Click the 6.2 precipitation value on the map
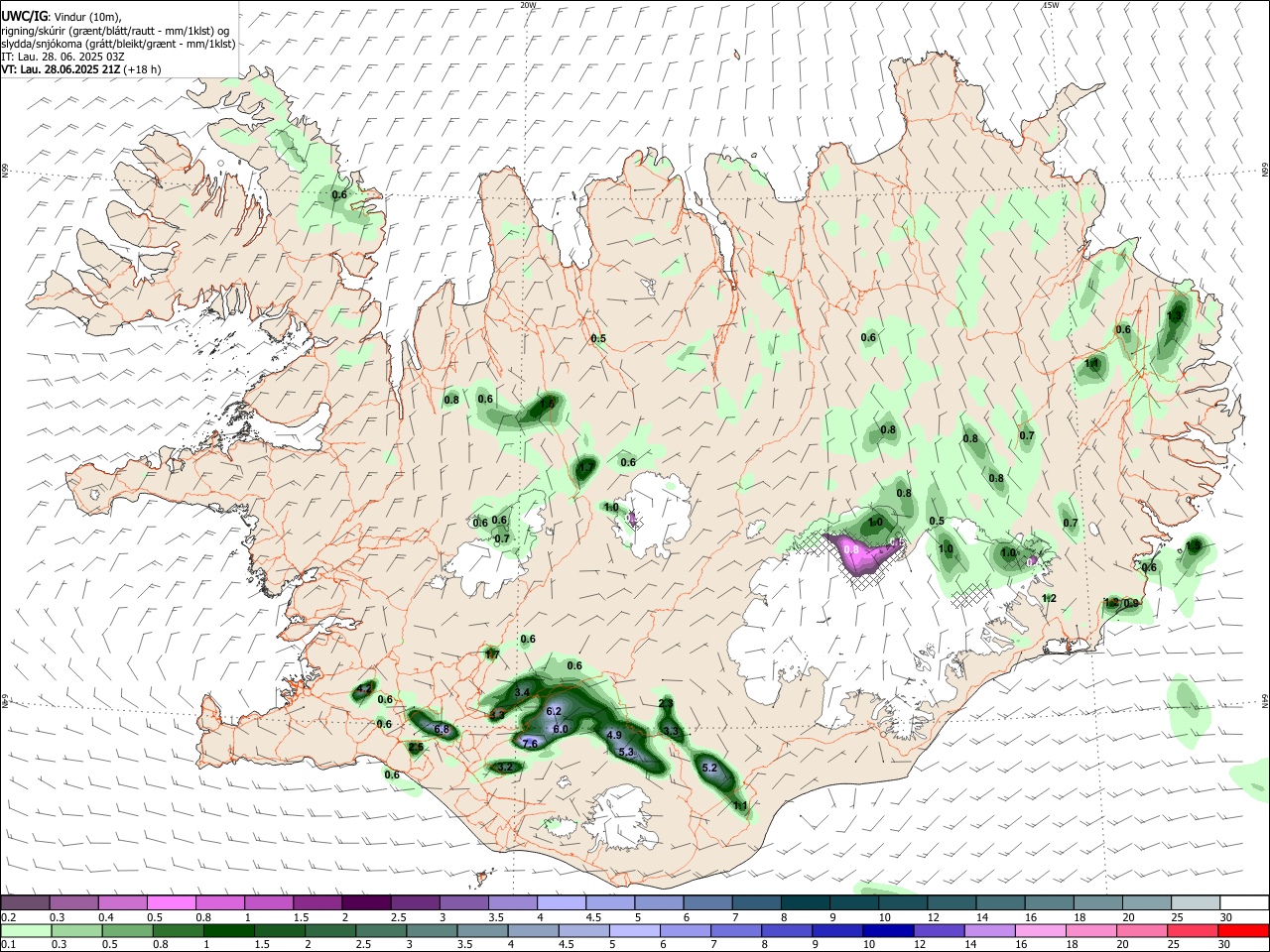Viewport: 1270px width, 952px height. coord(554,711)
